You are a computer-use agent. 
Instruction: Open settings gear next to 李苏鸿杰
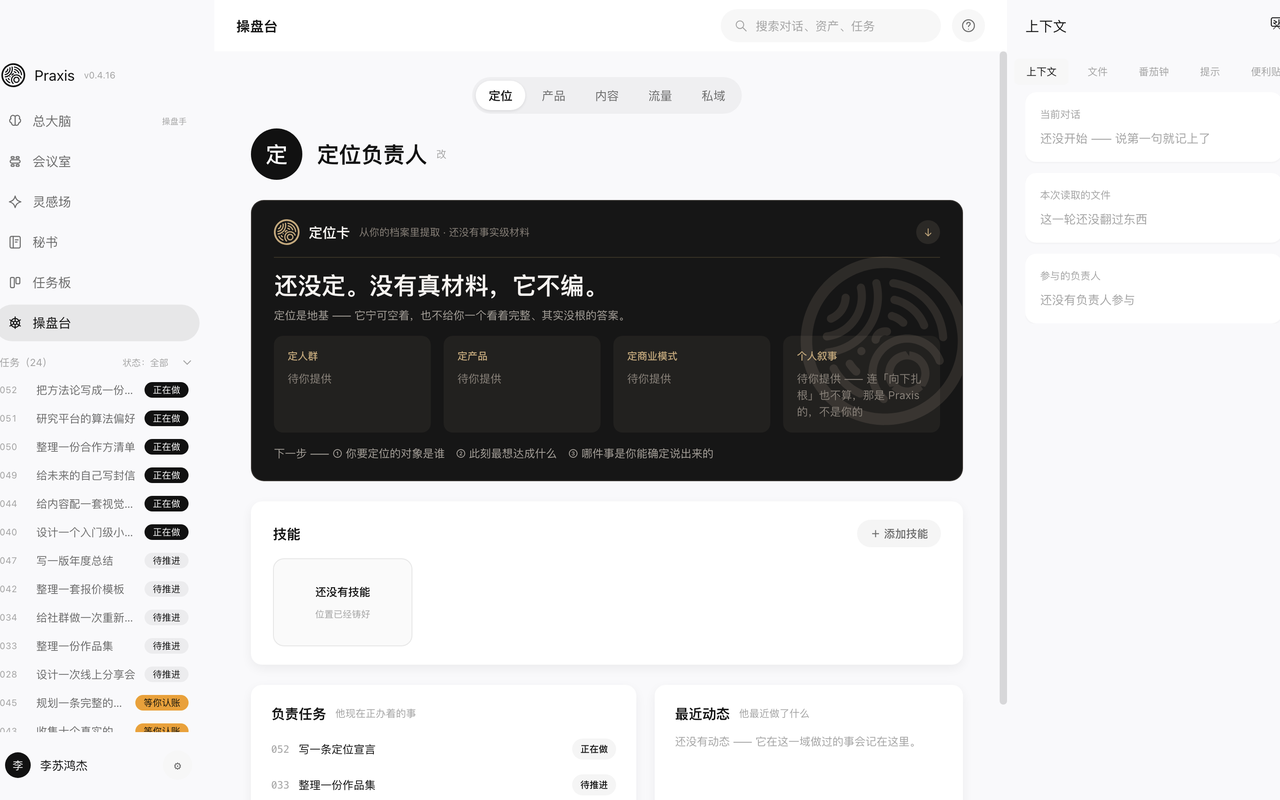click(x=178, y=766)
